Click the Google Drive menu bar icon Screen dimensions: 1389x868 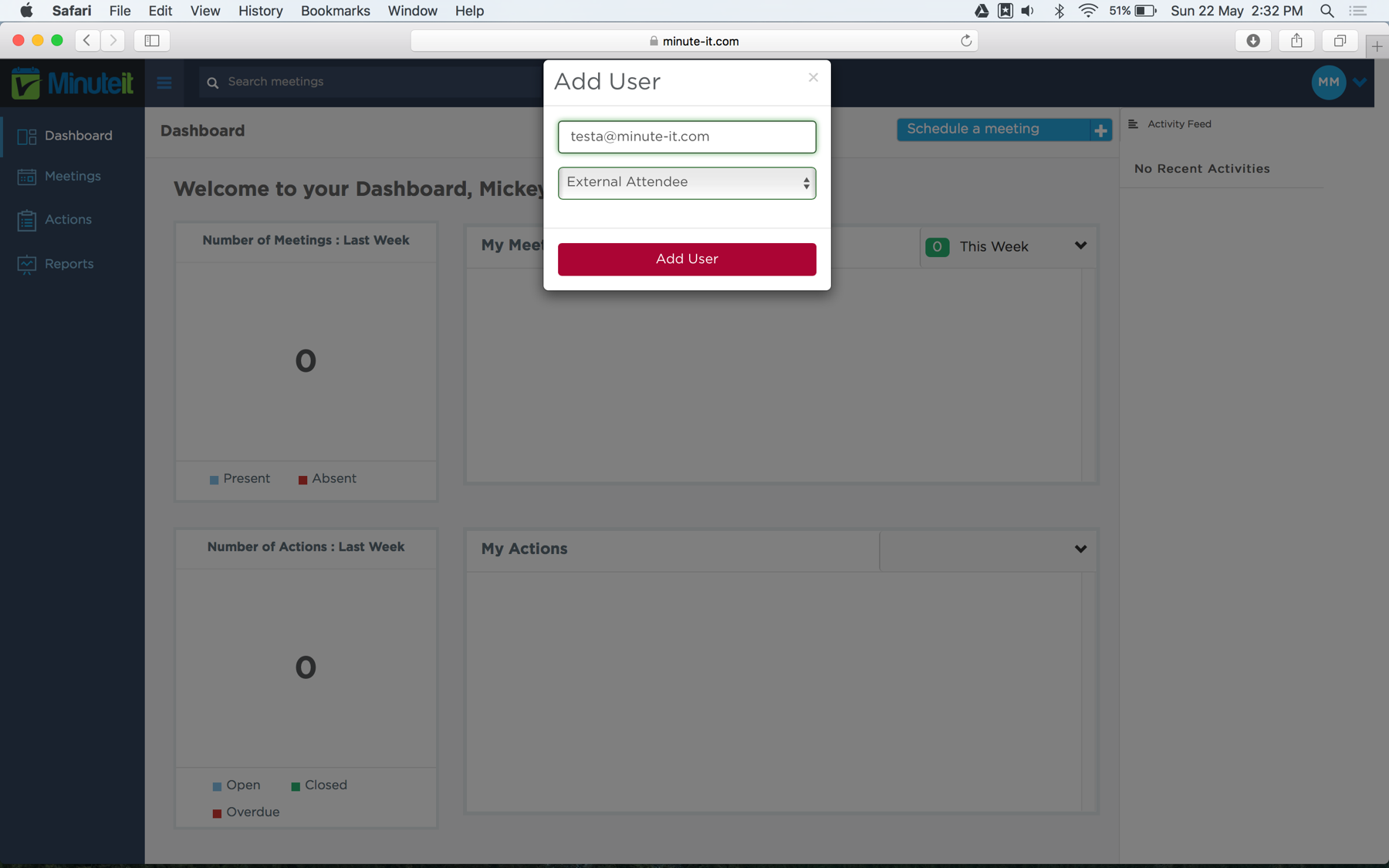click(x=982, y=11)
